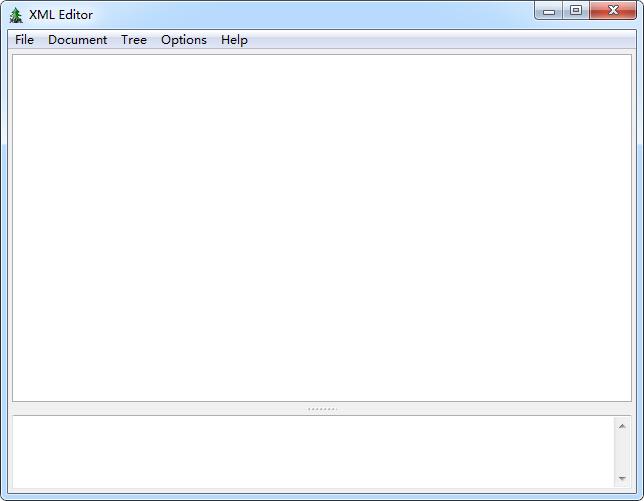This screenshot has width=644, height=501.
Task: Click inside the bottom message text pane
Action: click(x=313, y=452)
